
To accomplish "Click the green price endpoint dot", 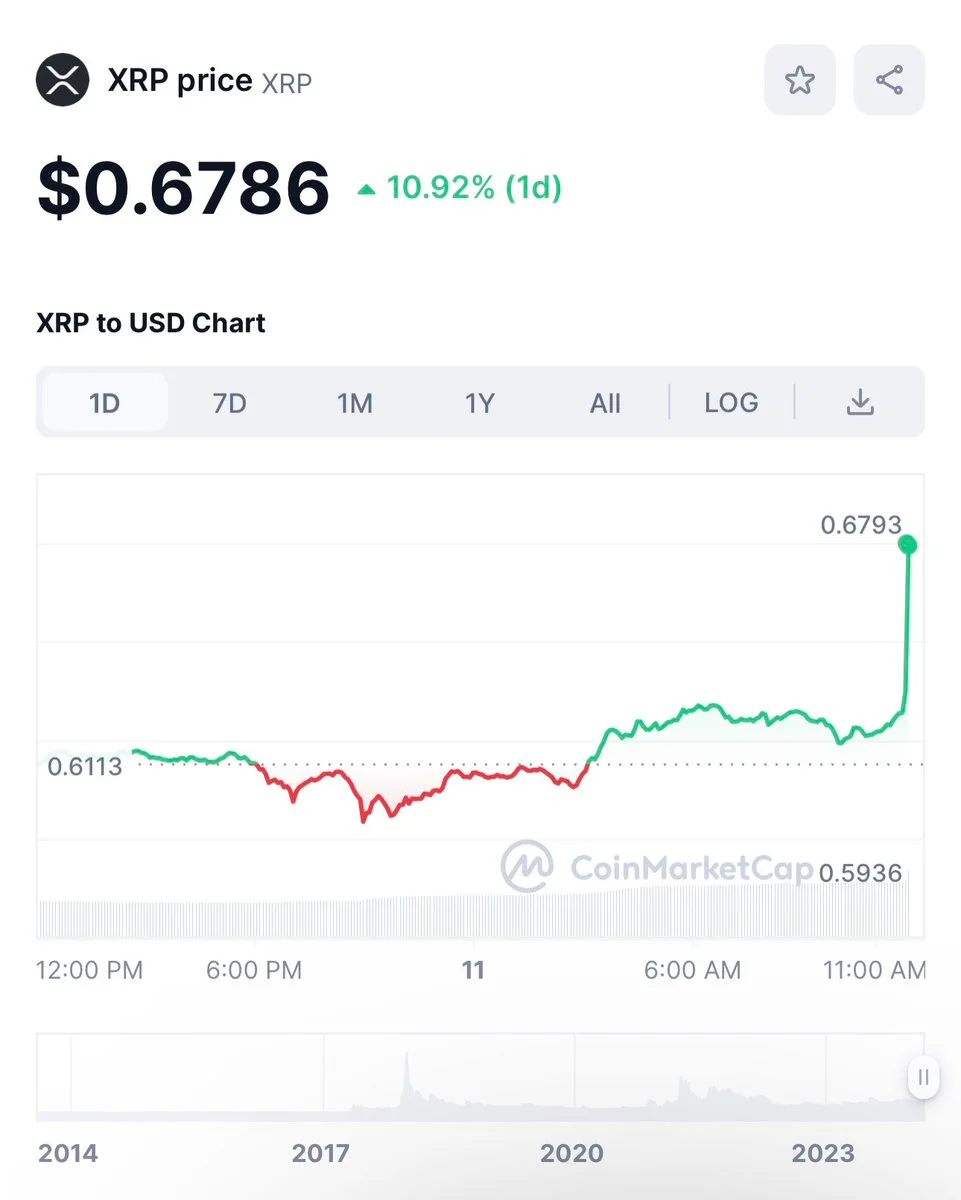I will [908, 544].
